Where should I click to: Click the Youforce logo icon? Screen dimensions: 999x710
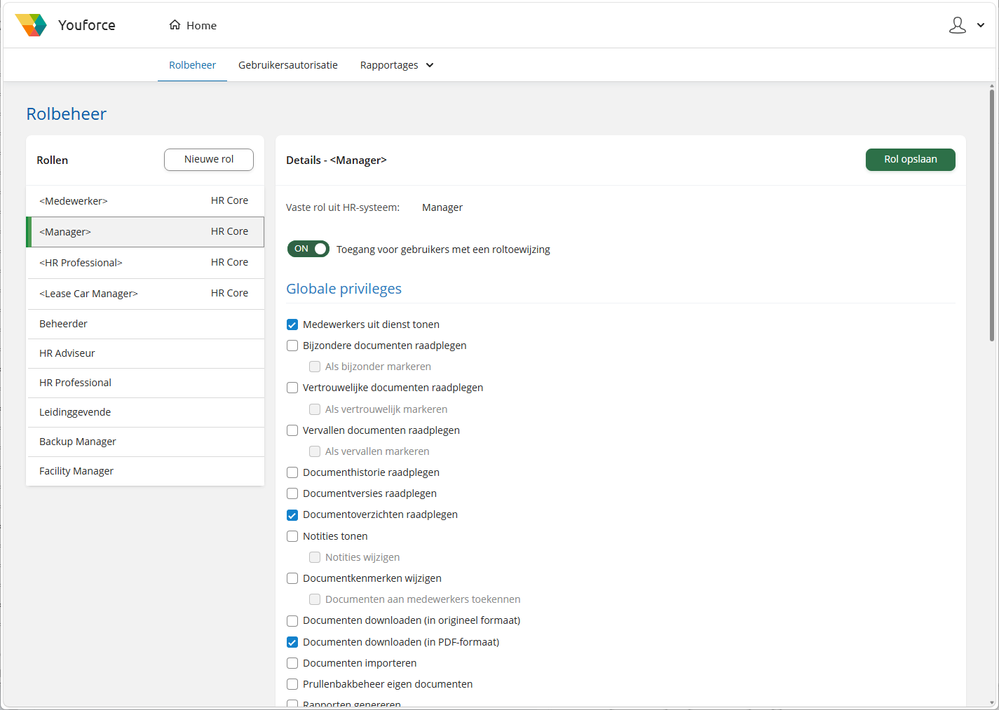coord(31,25)
